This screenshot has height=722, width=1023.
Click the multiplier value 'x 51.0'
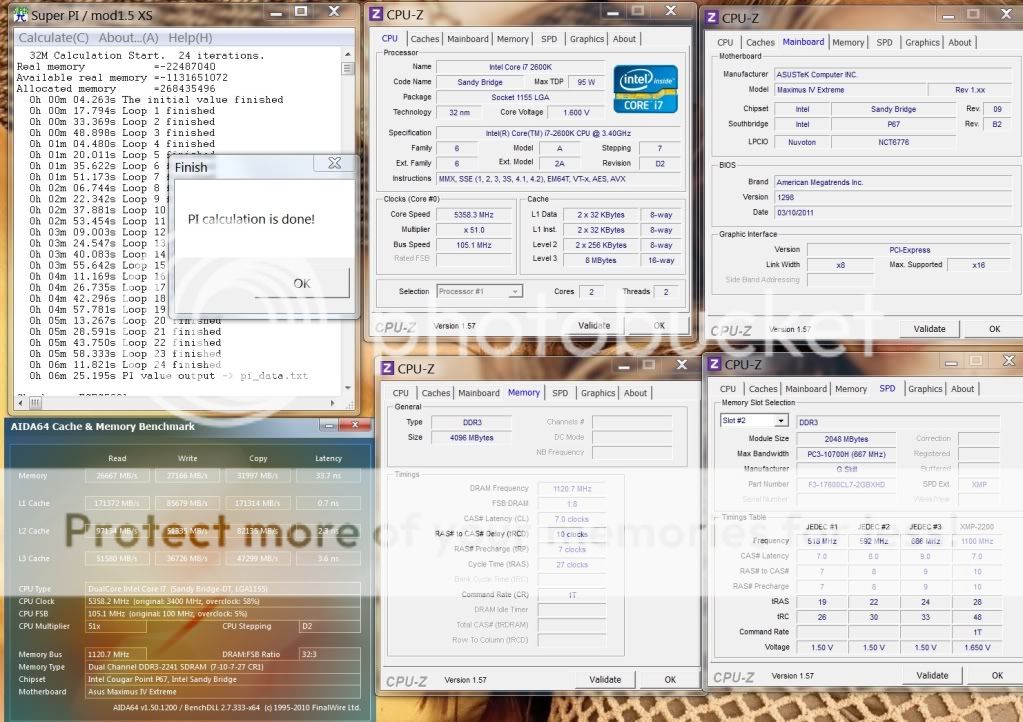(474, 230)
